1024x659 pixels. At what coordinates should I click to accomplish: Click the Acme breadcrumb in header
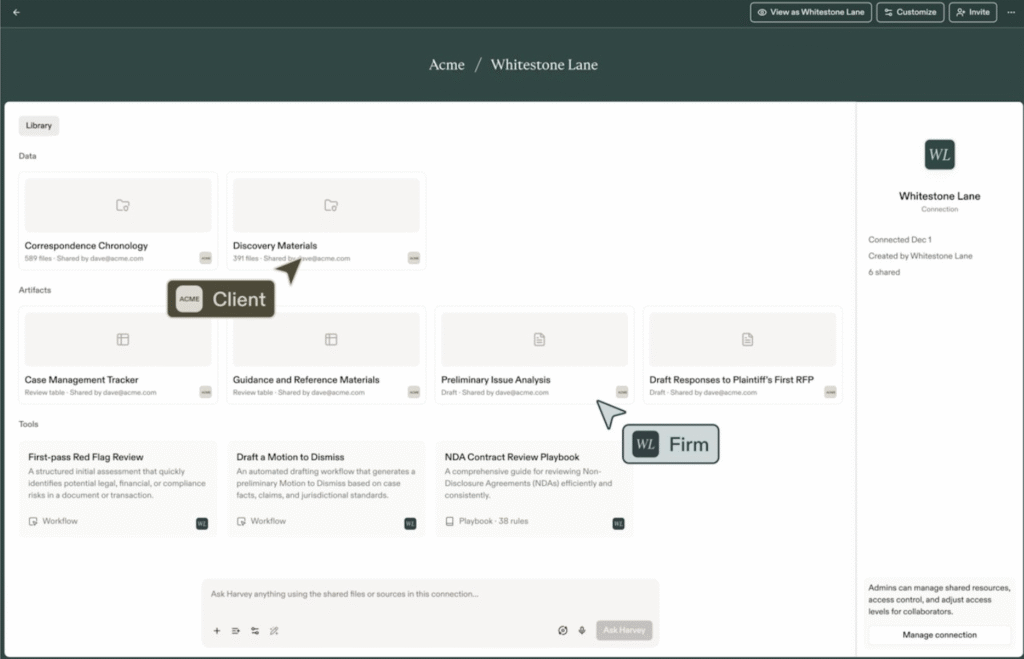(x=446, y=65)
